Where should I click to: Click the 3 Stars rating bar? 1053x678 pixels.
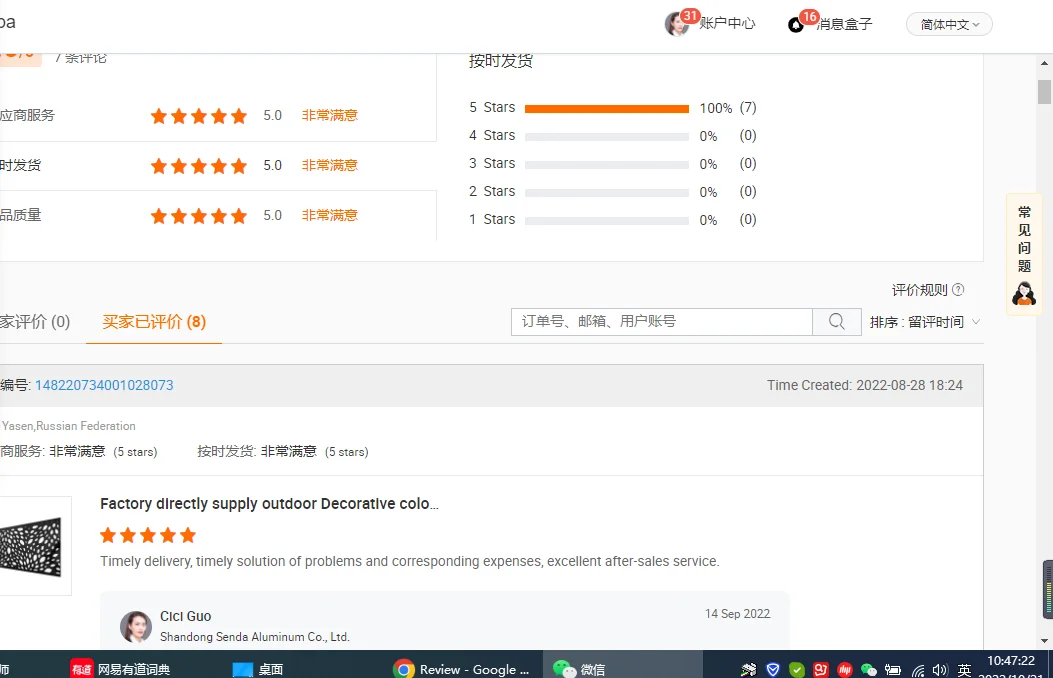click(606, 164)
